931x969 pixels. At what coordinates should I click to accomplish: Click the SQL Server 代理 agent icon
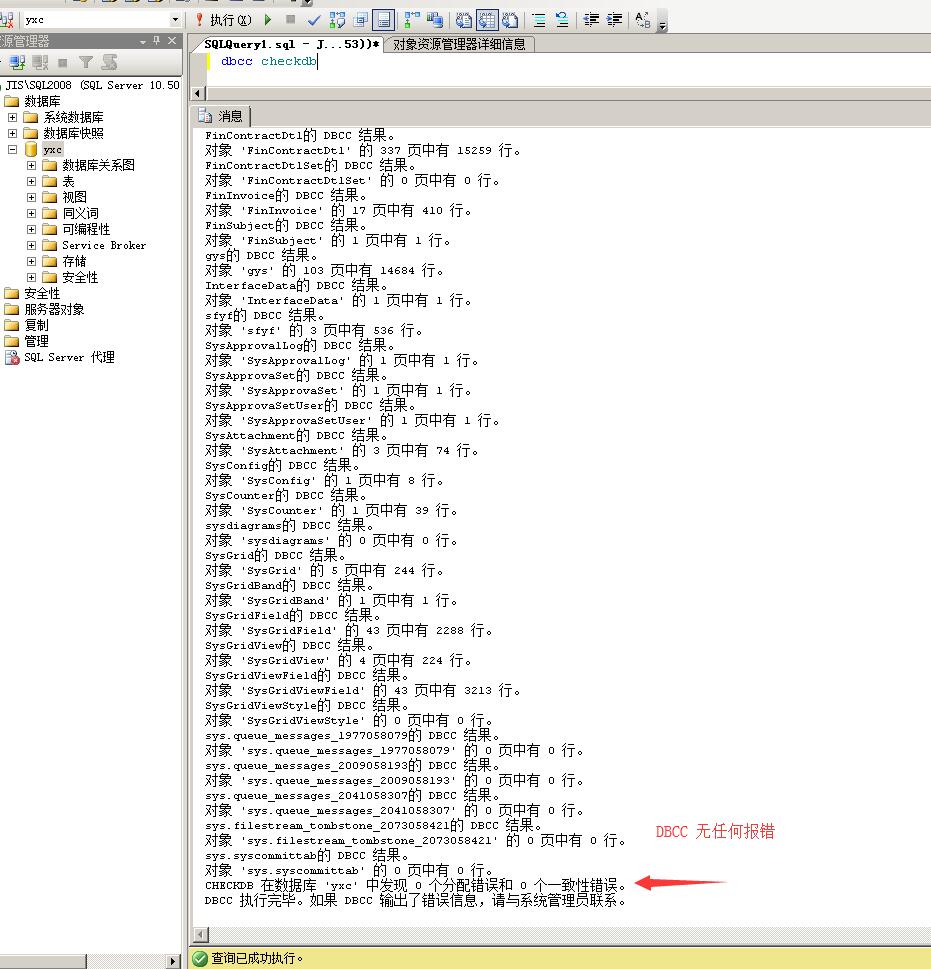click(12, 357)
